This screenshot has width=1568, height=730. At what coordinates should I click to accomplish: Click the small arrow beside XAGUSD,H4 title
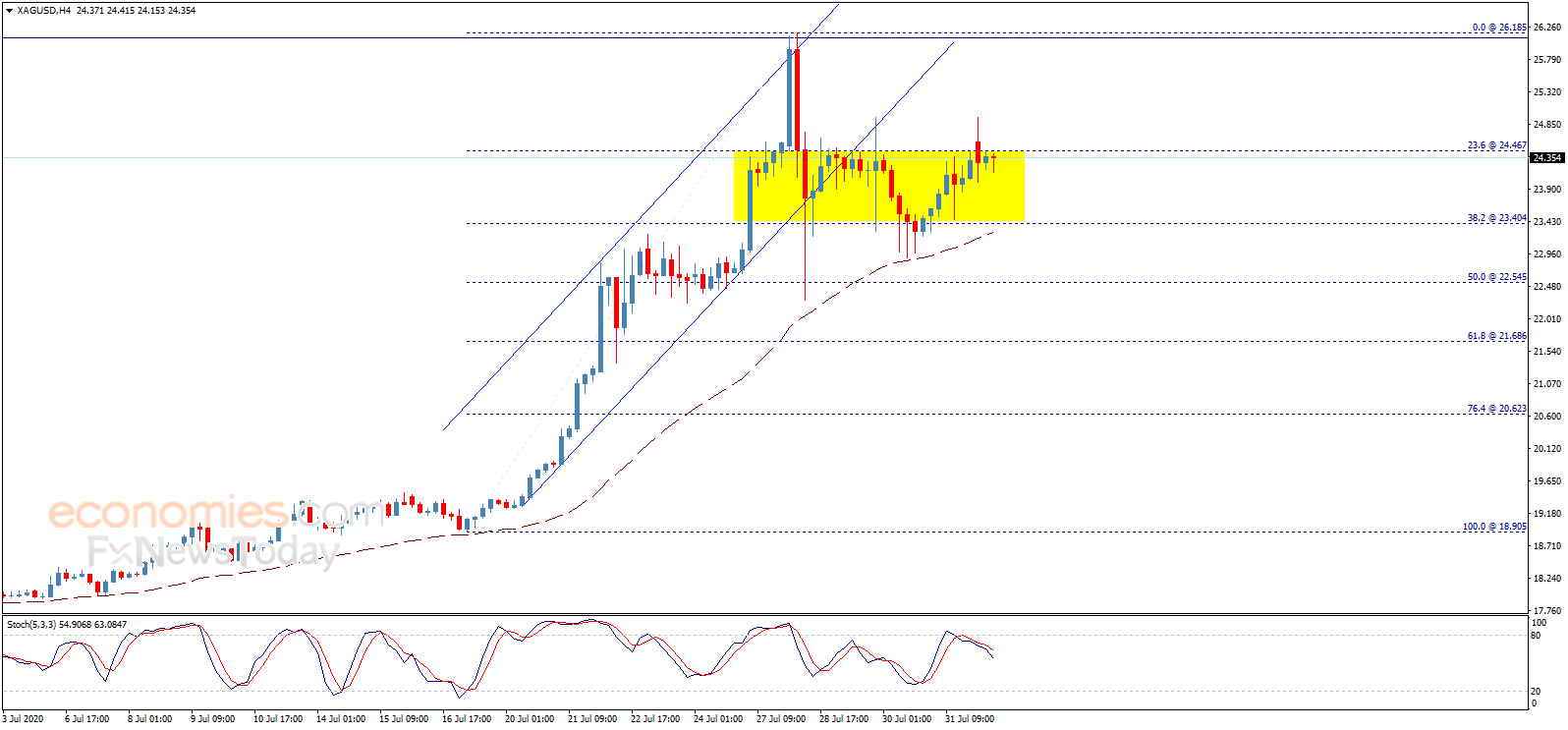pos(9,11)
